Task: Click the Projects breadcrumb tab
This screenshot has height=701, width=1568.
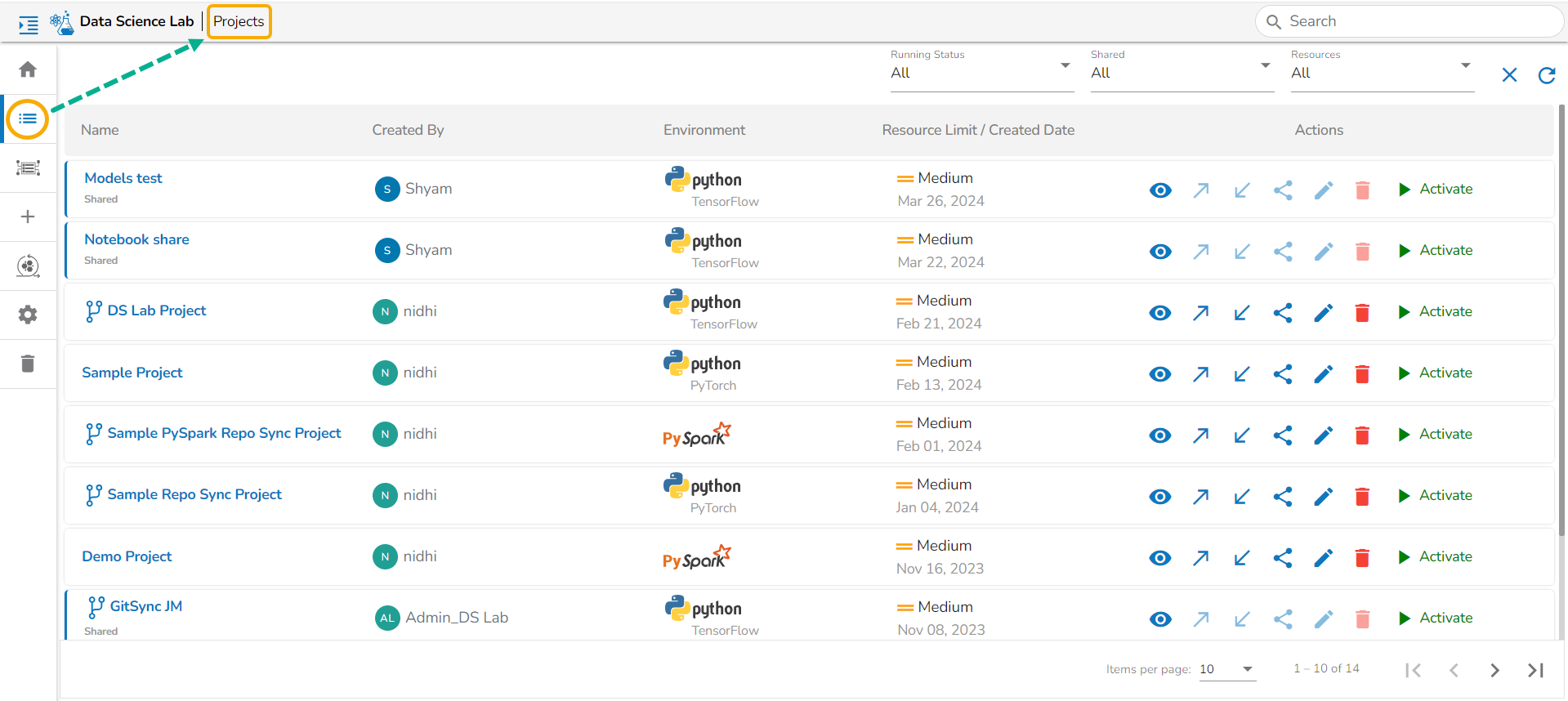Action: click(239, 21)
